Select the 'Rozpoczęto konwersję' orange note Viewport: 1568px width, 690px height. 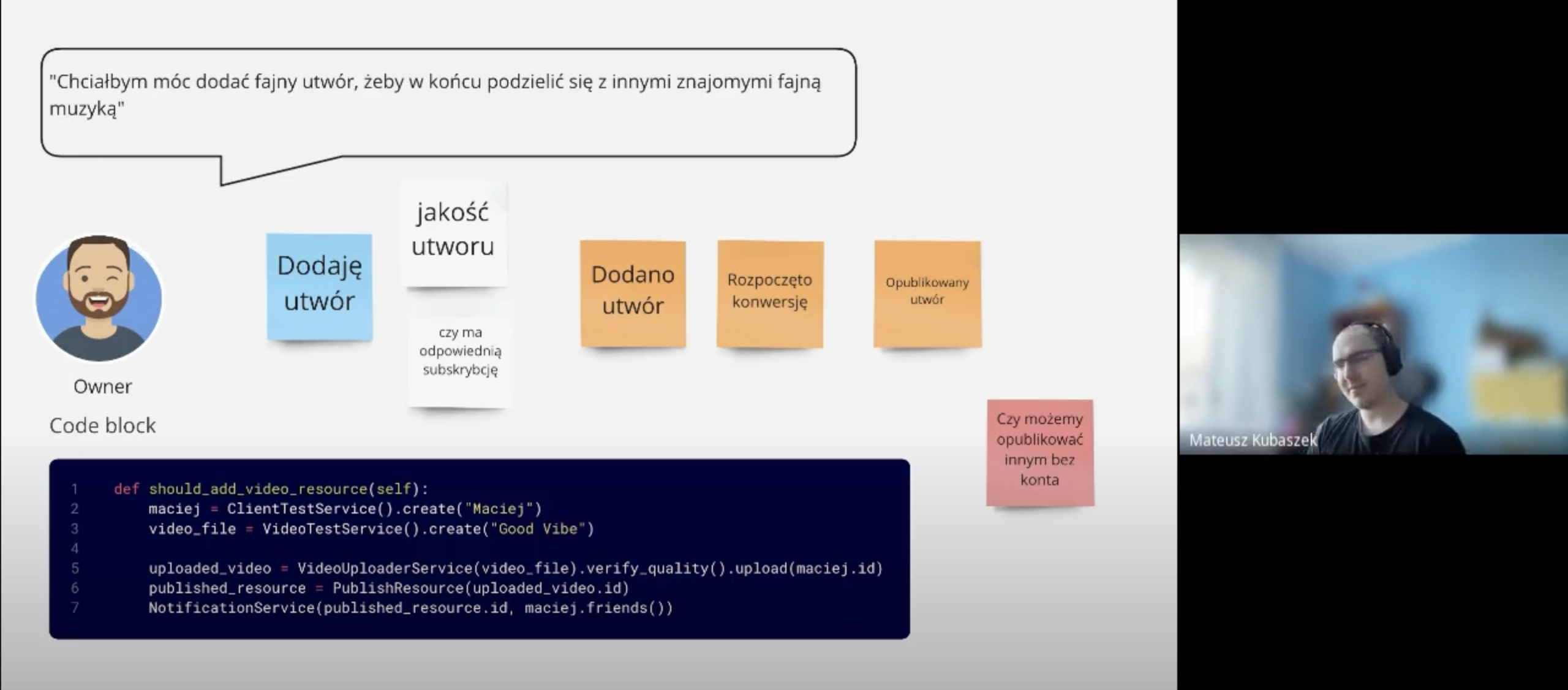point(769,292)
